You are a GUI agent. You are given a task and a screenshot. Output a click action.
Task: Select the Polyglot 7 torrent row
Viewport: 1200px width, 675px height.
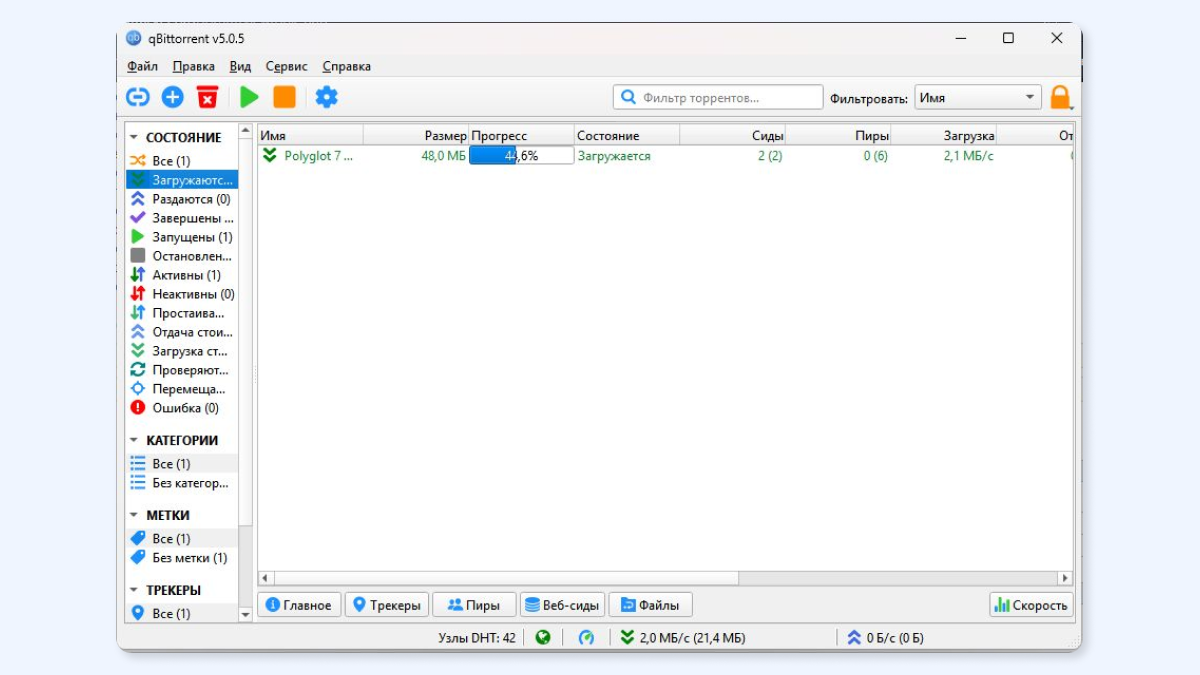click(665, 156)
